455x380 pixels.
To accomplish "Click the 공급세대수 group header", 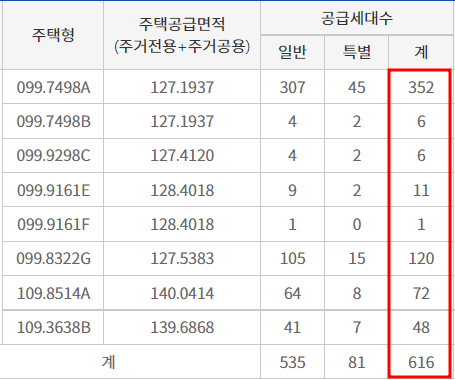I will (357, 18).
